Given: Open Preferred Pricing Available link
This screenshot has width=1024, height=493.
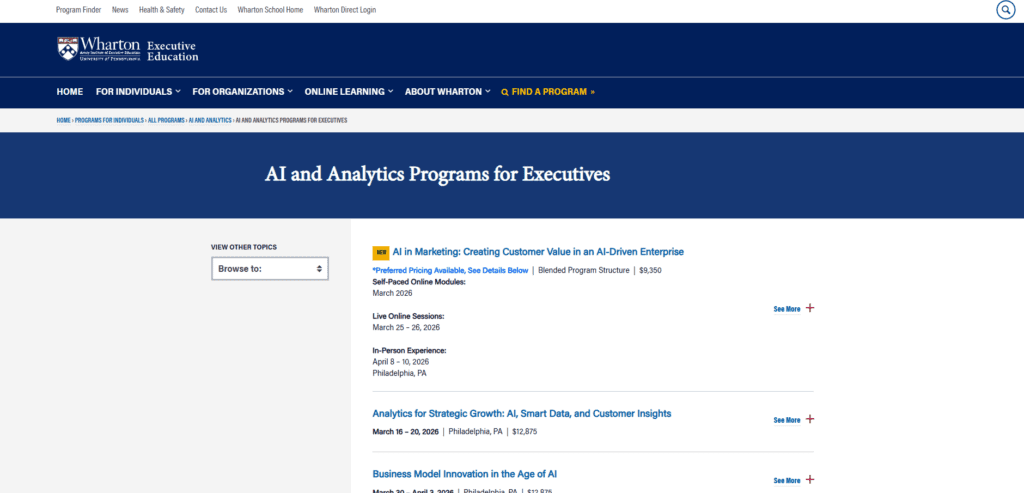Looking at the screenshot, I should tap(451, 270).
